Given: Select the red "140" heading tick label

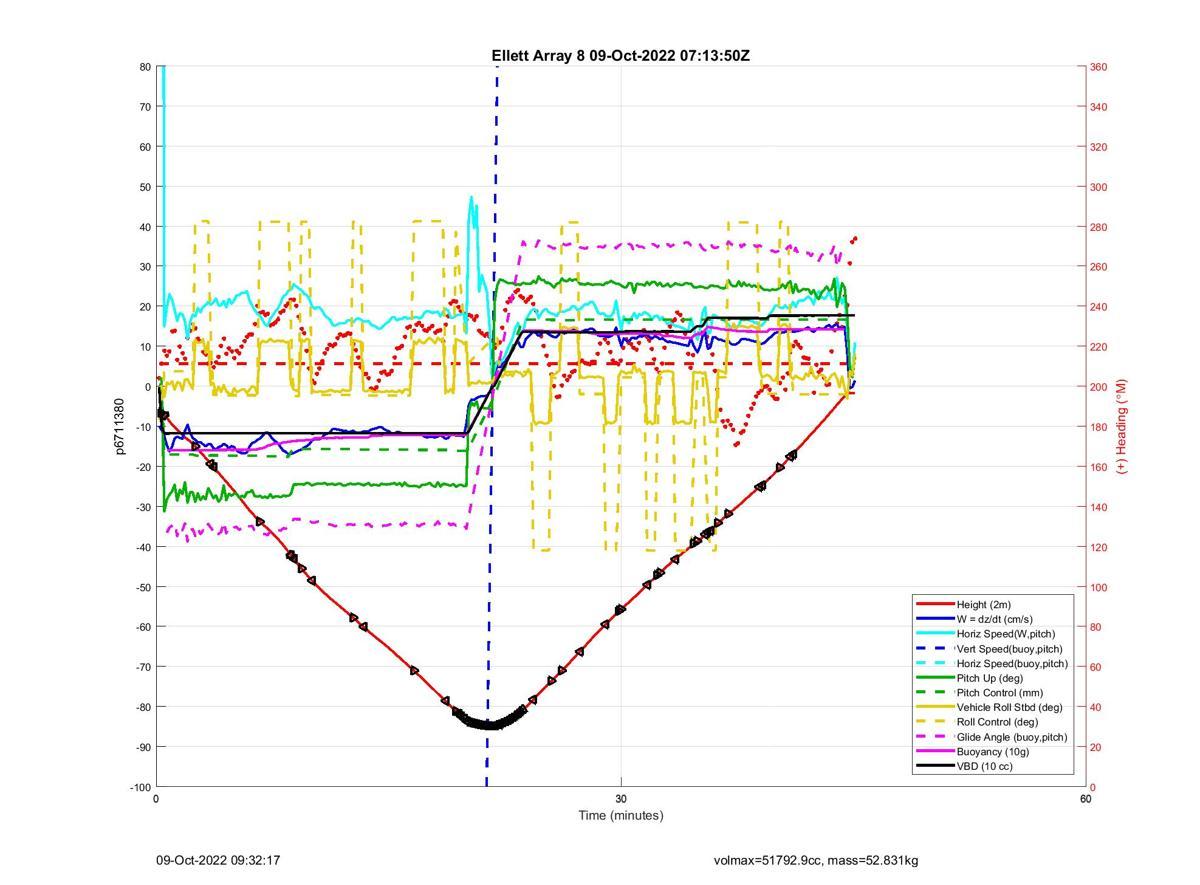Looking at the screenshot, I should 1098,507.
